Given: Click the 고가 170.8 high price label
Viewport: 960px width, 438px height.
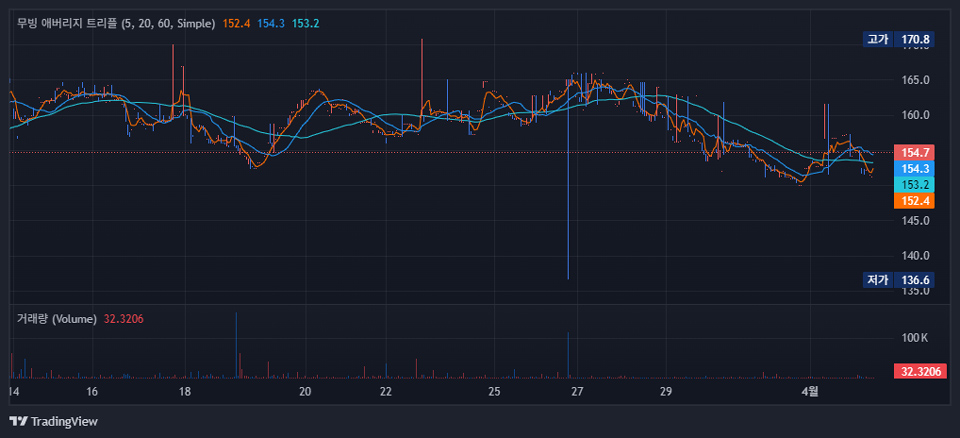Looking at the screenshot, I should coord(898,40).
